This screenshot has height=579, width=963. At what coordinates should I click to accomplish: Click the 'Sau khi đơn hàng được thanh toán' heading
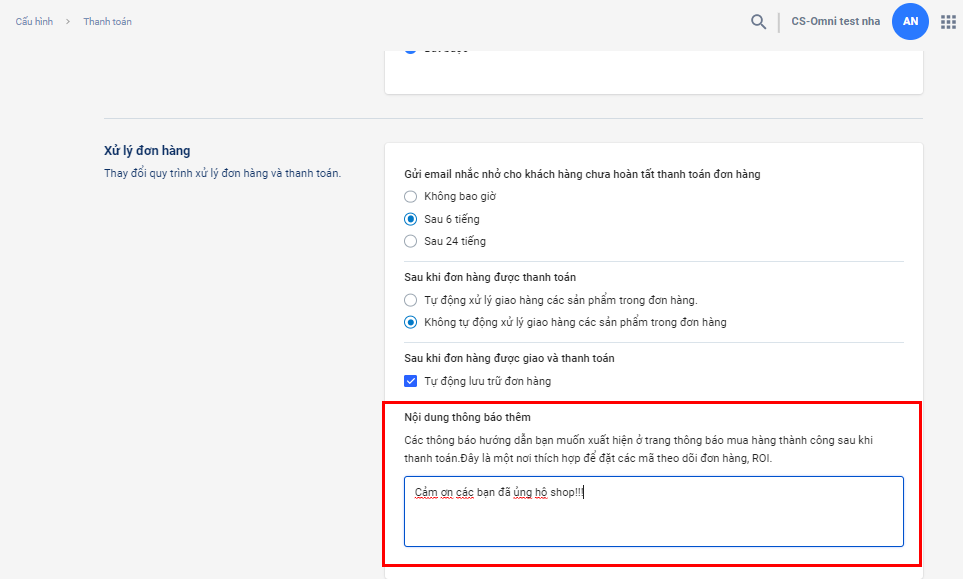coord(489,277)
